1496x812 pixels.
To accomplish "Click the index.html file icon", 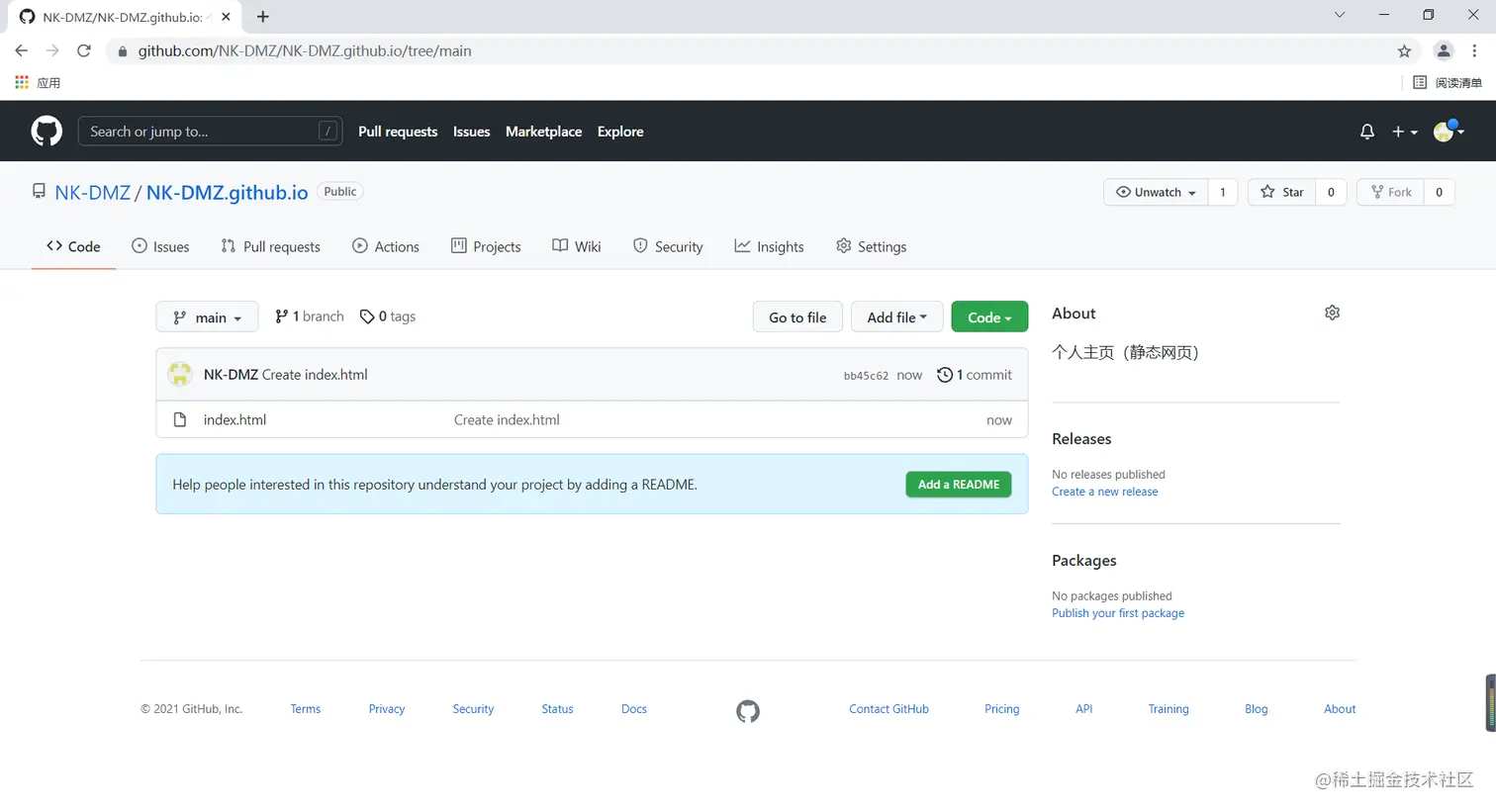I will pyautogui.click(x=180, y=419).
